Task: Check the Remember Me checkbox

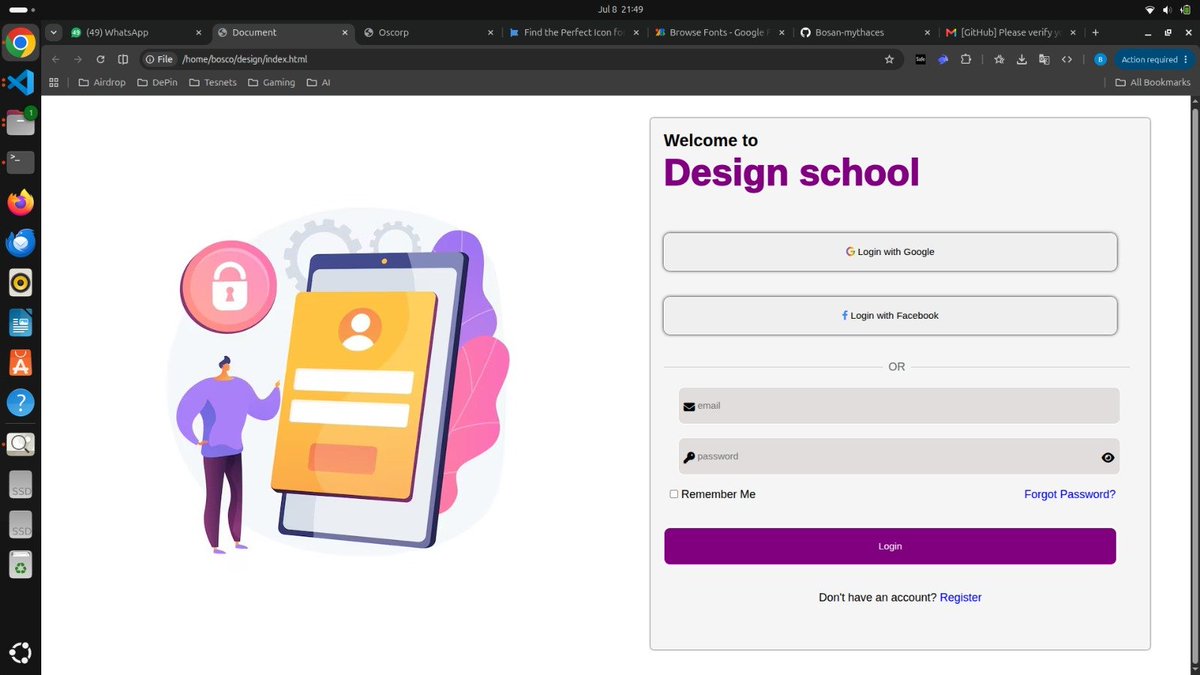Action: coord(674,494)
